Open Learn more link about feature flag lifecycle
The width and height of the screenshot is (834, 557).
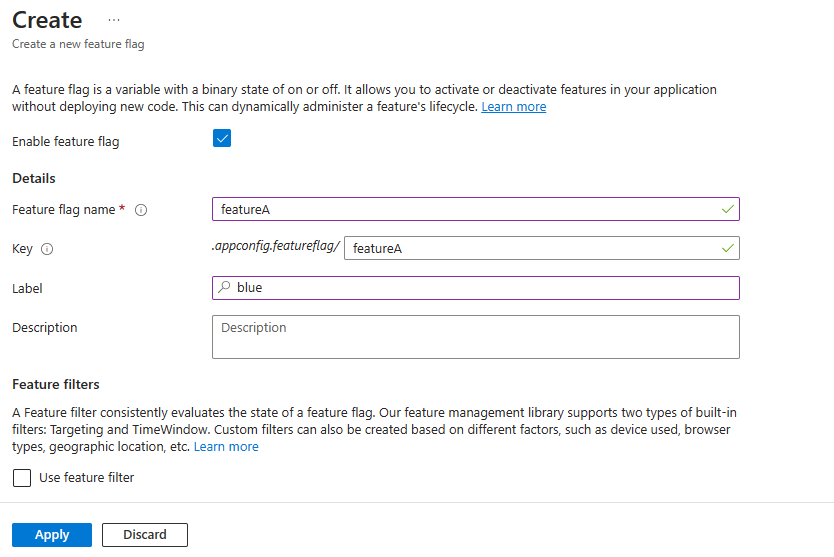pos(513,107)
